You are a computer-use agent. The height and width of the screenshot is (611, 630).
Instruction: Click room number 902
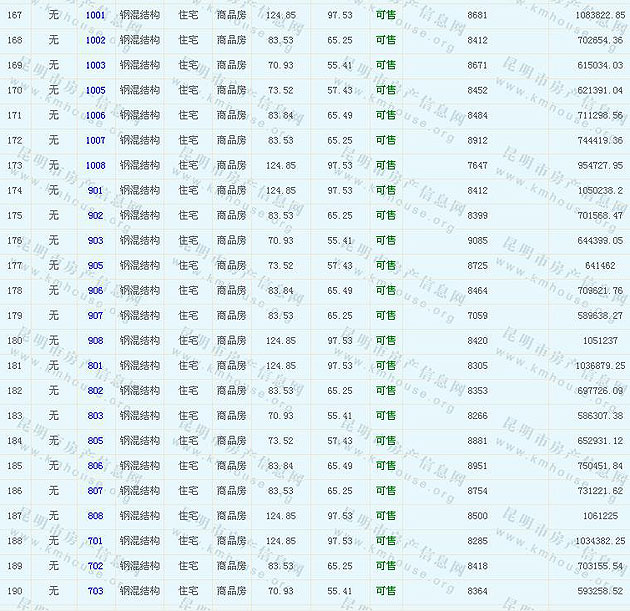pyautogui.click(x=95, y=216)
